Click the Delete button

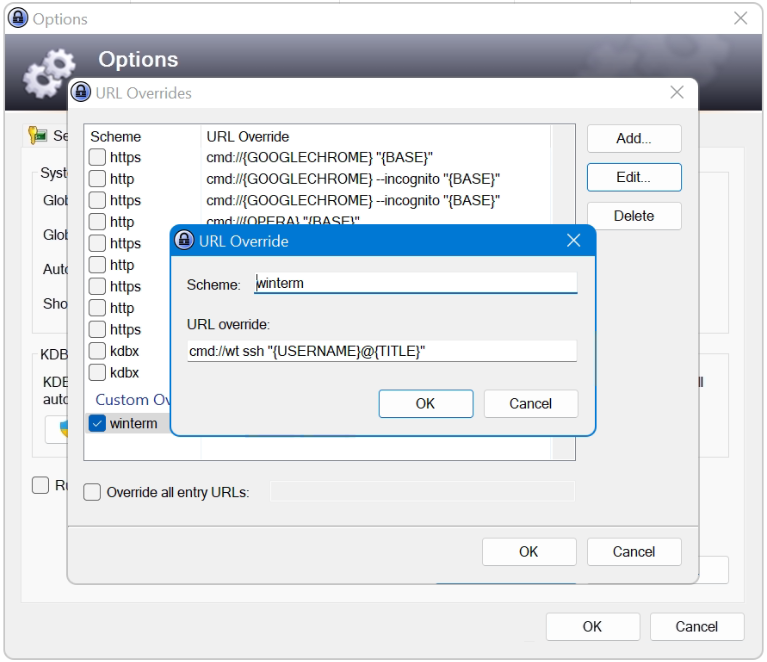(x=634, y=216)
